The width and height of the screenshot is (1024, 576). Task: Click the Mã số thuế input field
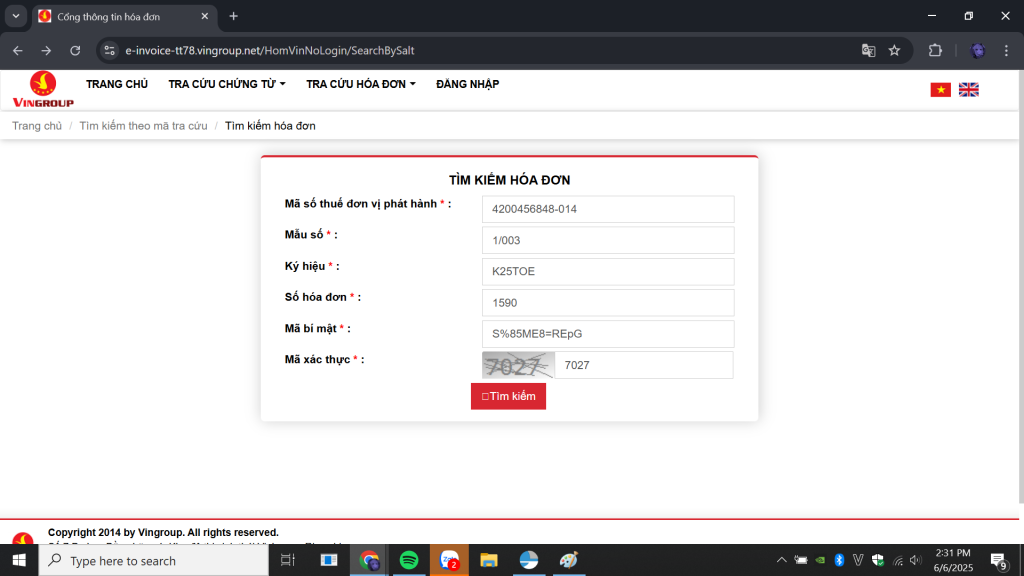tap(608, 209)
